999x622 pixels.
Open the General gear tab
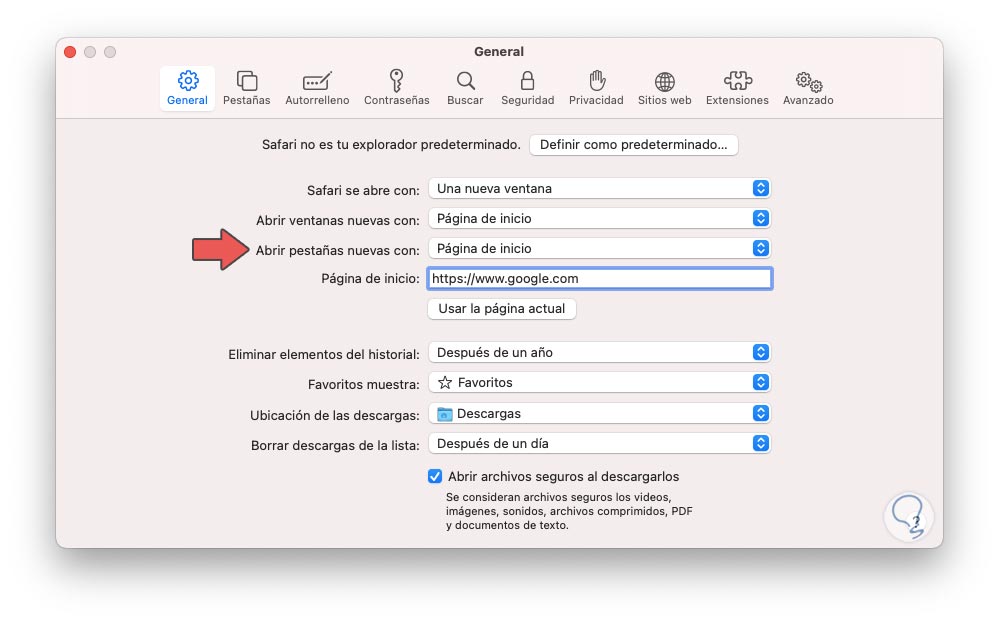(187, 88)
